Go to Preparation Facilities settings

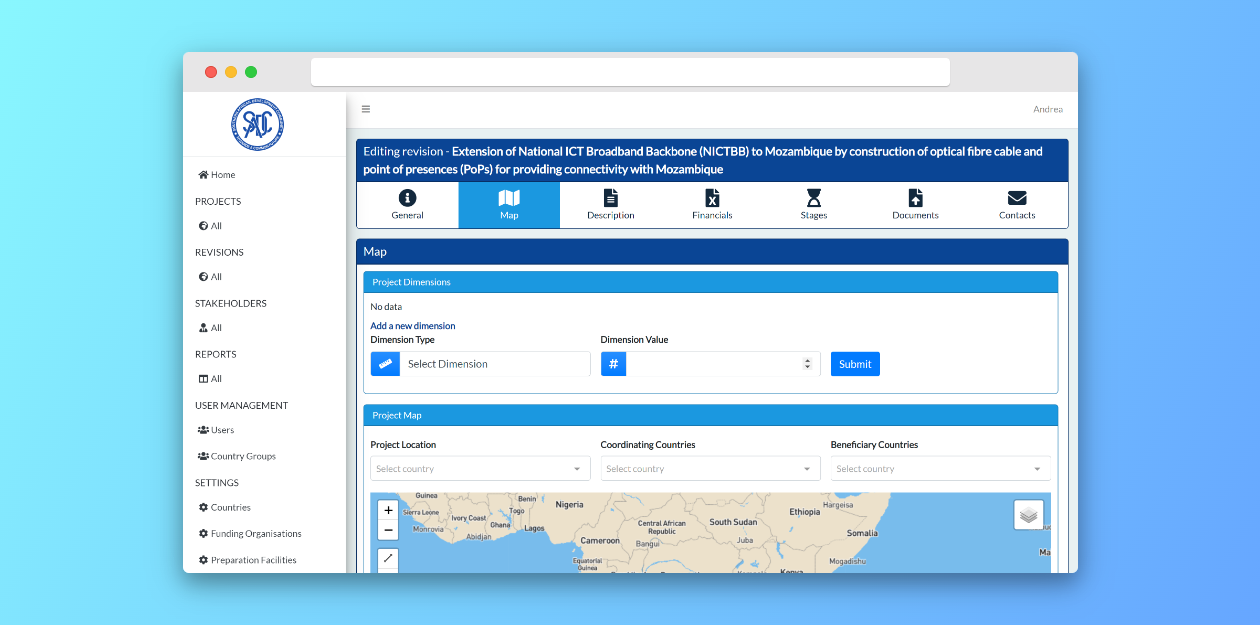[247, 560]
